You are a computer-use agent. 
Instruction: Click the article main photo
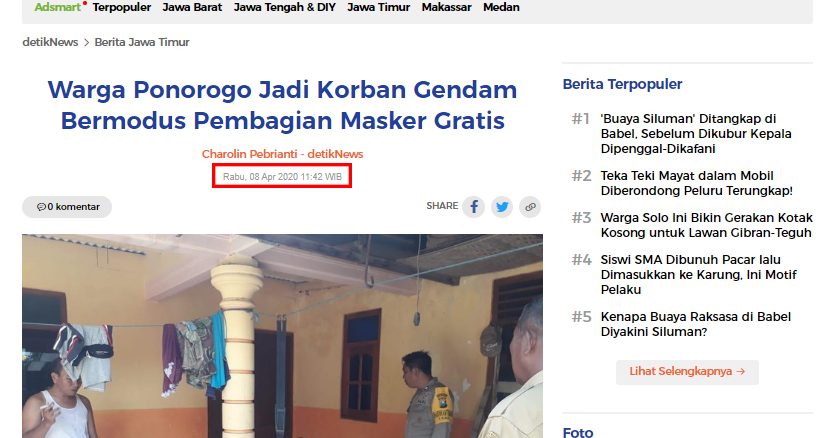click(282, 336)
